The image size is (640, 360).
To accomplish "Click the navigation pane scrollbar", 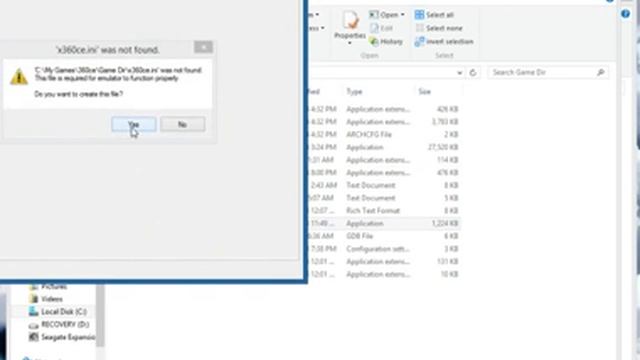I will click(x=100, y=315).
